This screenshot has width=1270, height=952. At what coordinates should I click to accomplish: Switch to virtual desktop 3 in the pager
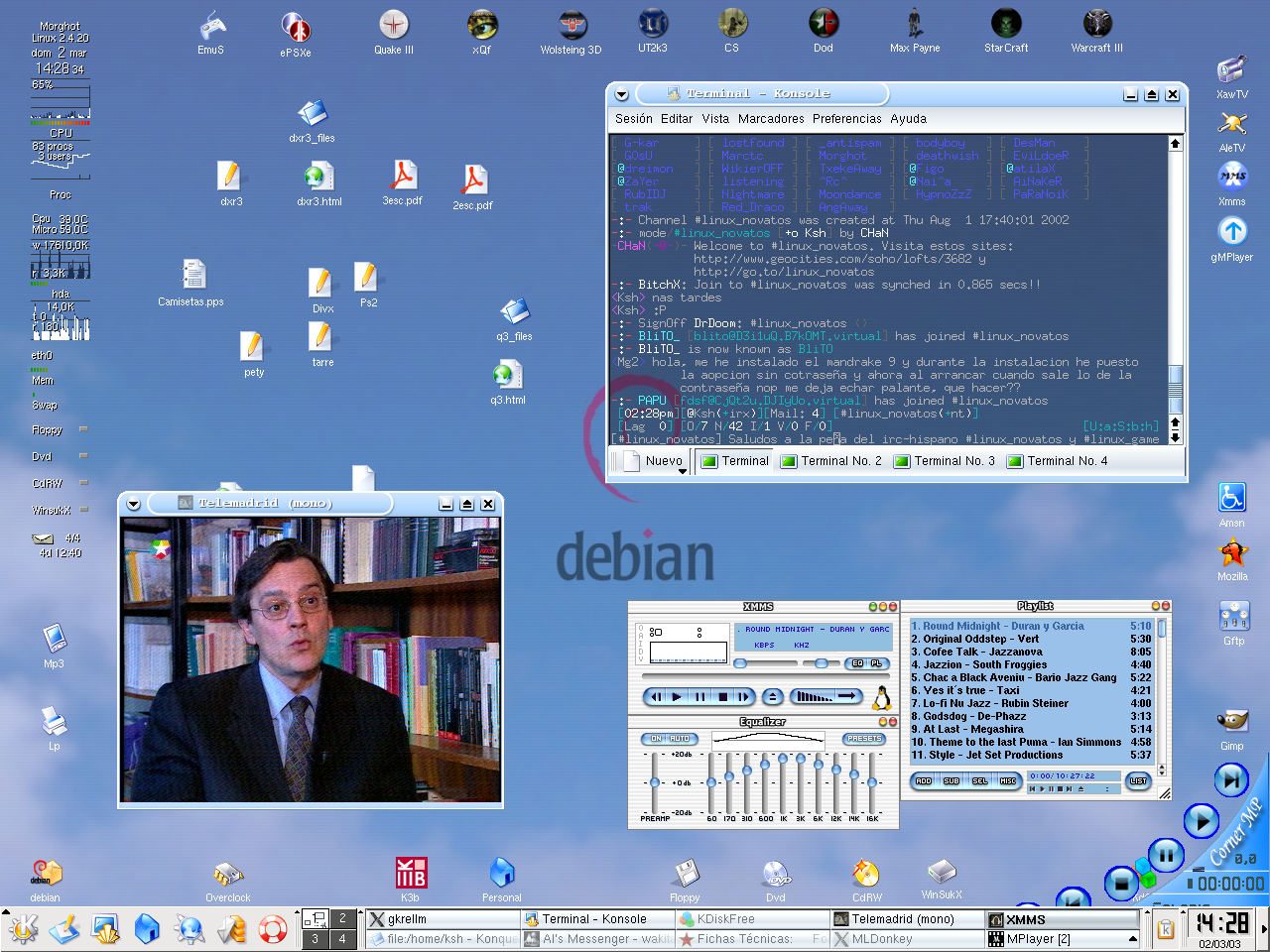[x=315, y=938]
